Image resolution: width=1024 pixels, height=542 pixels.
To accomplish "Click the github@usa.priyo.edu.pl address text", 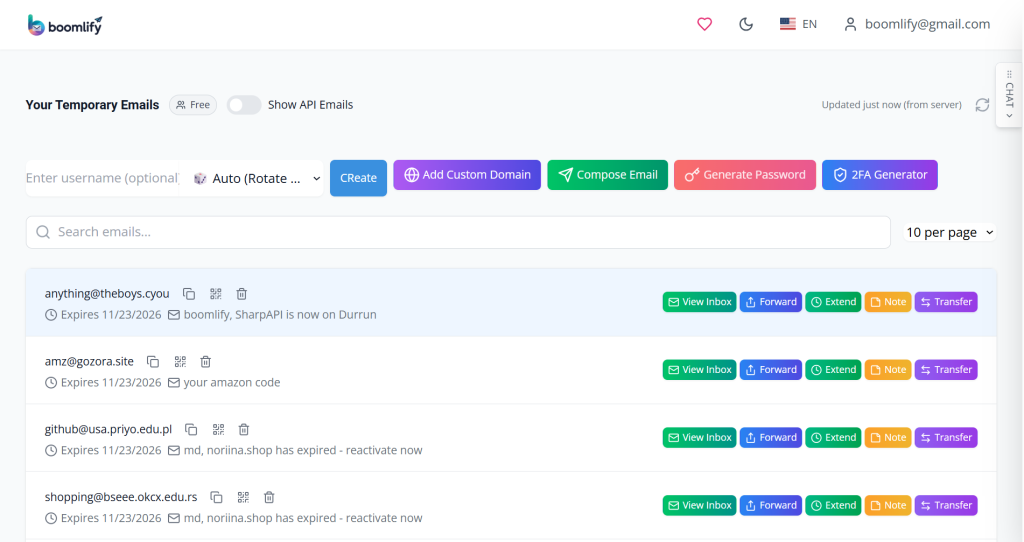I will click(108, 430).
